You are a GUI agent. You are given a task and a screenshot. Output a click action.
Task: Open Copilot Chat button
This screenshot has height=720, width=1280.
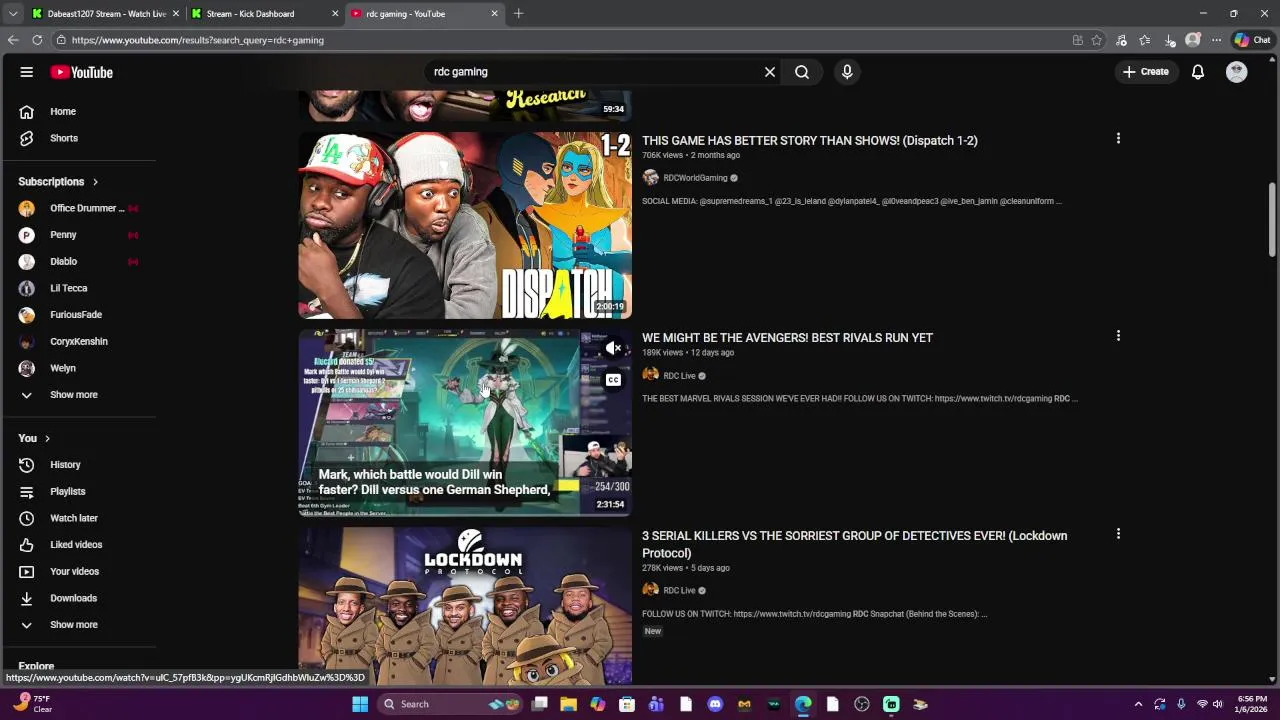point(1252,40)
